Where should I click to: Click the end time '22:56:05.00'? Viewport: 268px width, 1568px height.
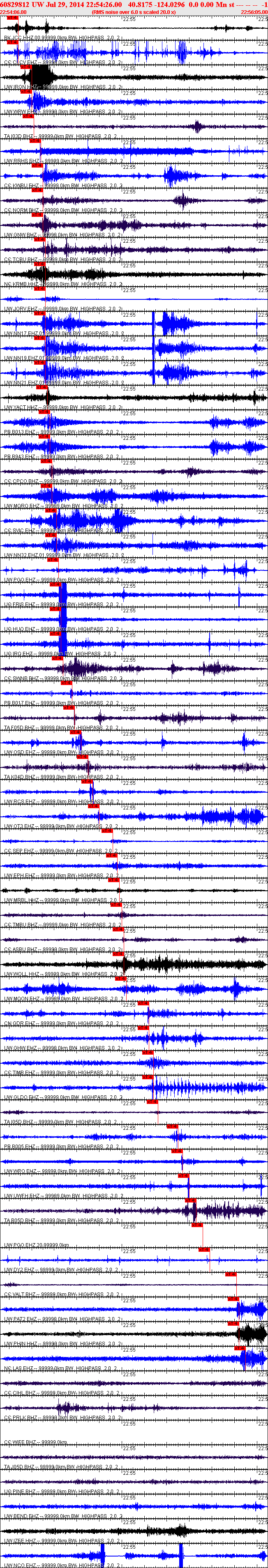point(254,11)
